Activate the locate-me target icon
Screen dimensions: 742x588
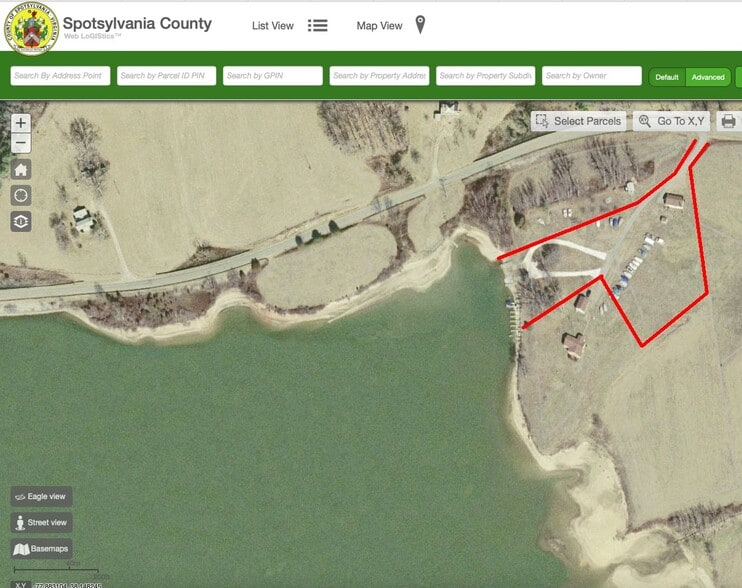21,195
